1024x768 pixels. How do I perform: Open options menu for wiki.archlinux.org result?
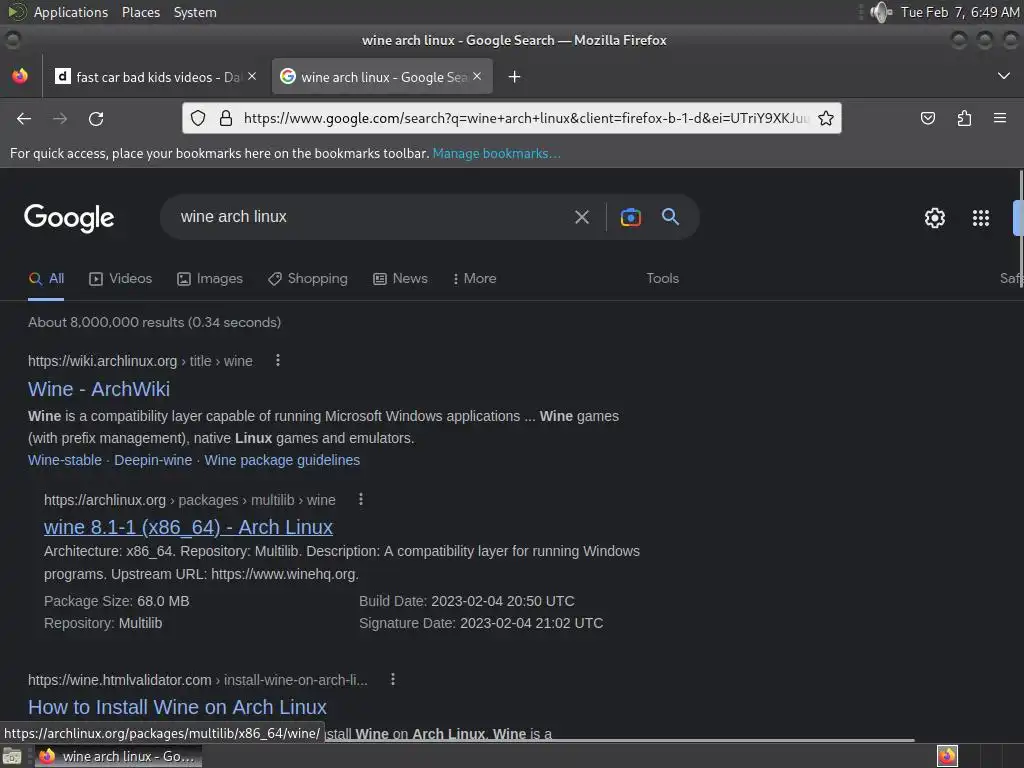click(278, 360)
